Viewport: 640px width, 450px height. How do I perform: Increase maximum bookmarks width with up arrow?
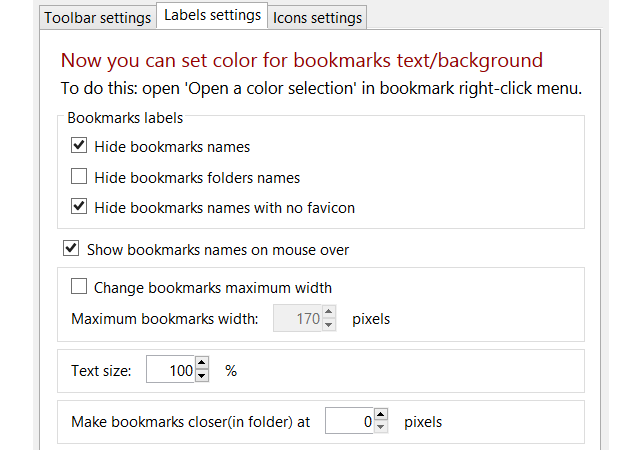coord(330,314)
